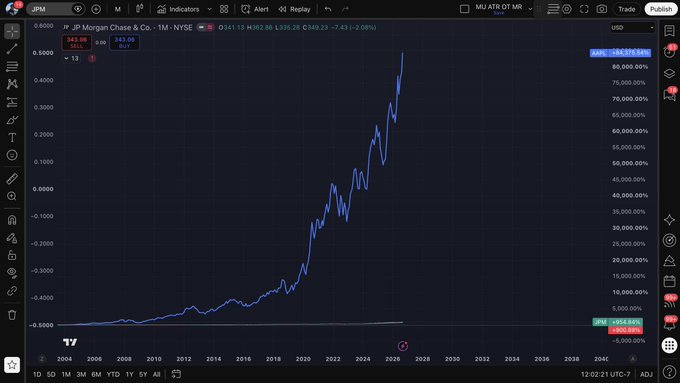The height and width of the screenshot is (383, 680).
Task: Open the sparkle icon panel
Action: tap(669, 219)
